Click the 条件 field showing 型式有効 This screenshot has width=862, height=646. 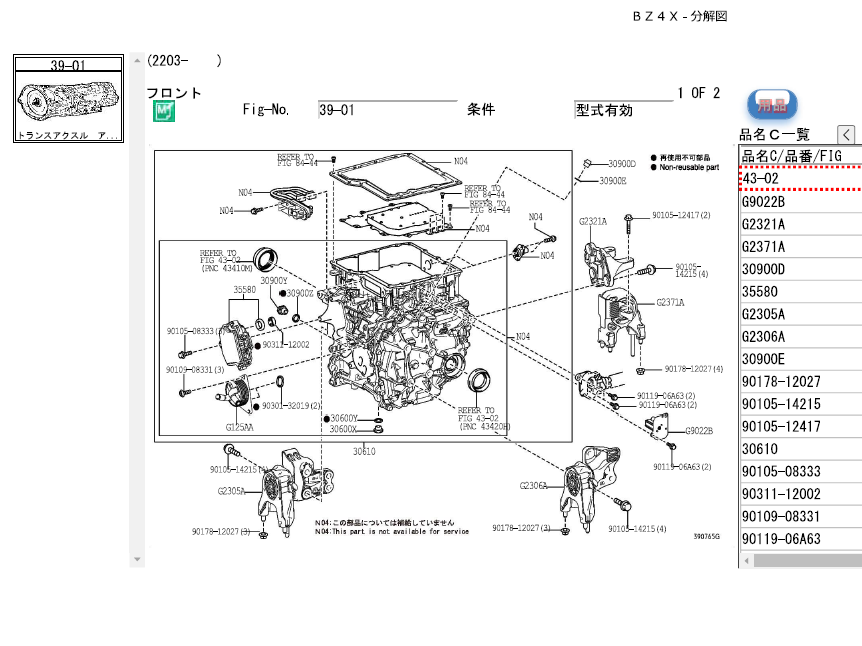[x=623, y=110]
